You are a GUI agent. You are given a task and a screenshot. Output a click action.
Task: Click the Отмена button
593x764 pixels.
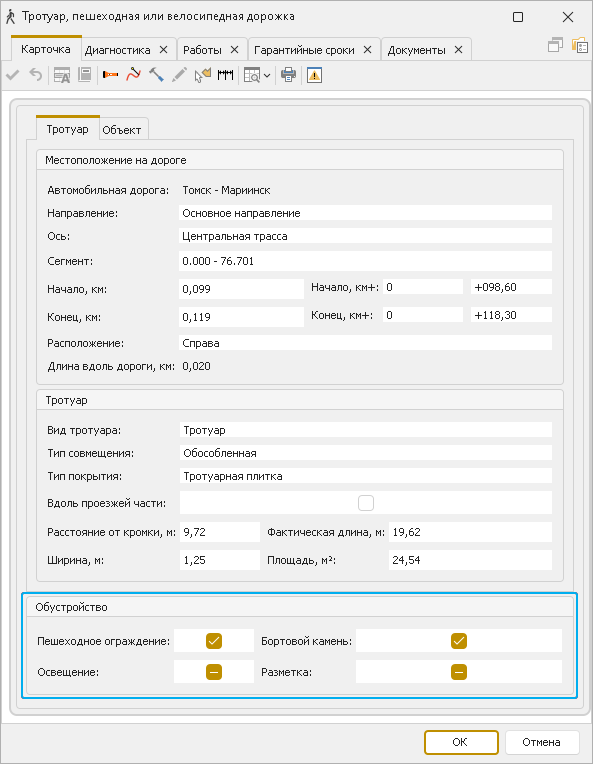point(542,742)
